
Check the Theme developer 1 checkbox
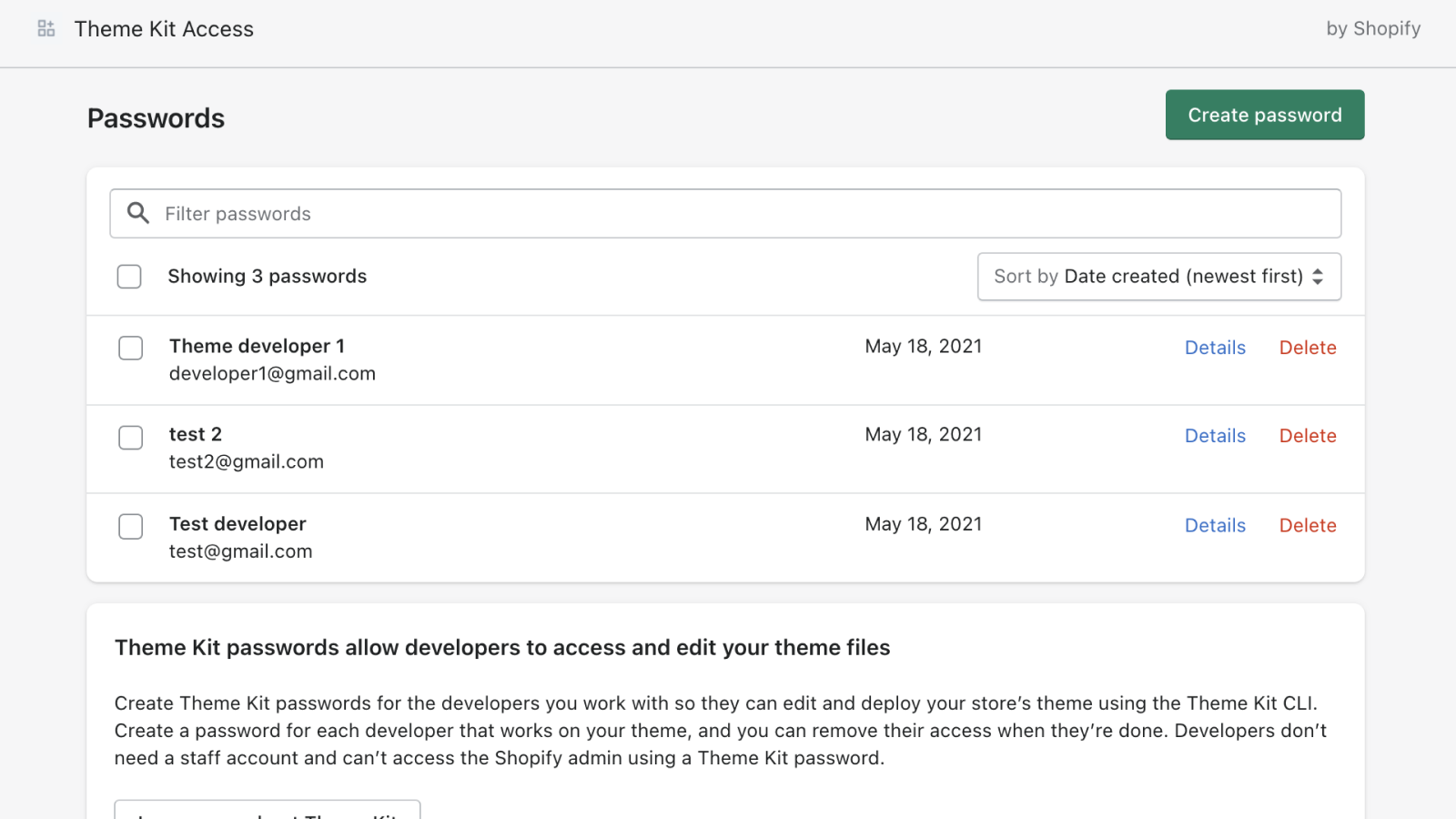click(x=131, y=348)
